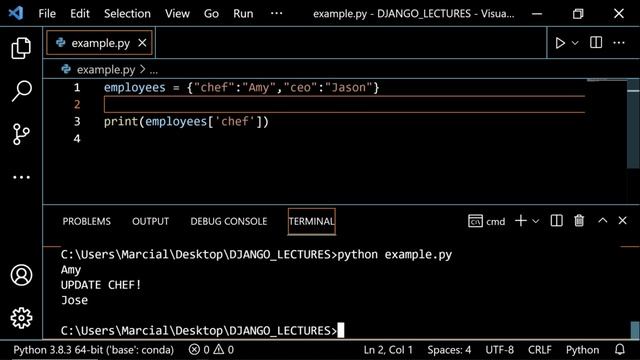The image size is (640, 360).
Task: Open the File menu
Action: (47, 13)
